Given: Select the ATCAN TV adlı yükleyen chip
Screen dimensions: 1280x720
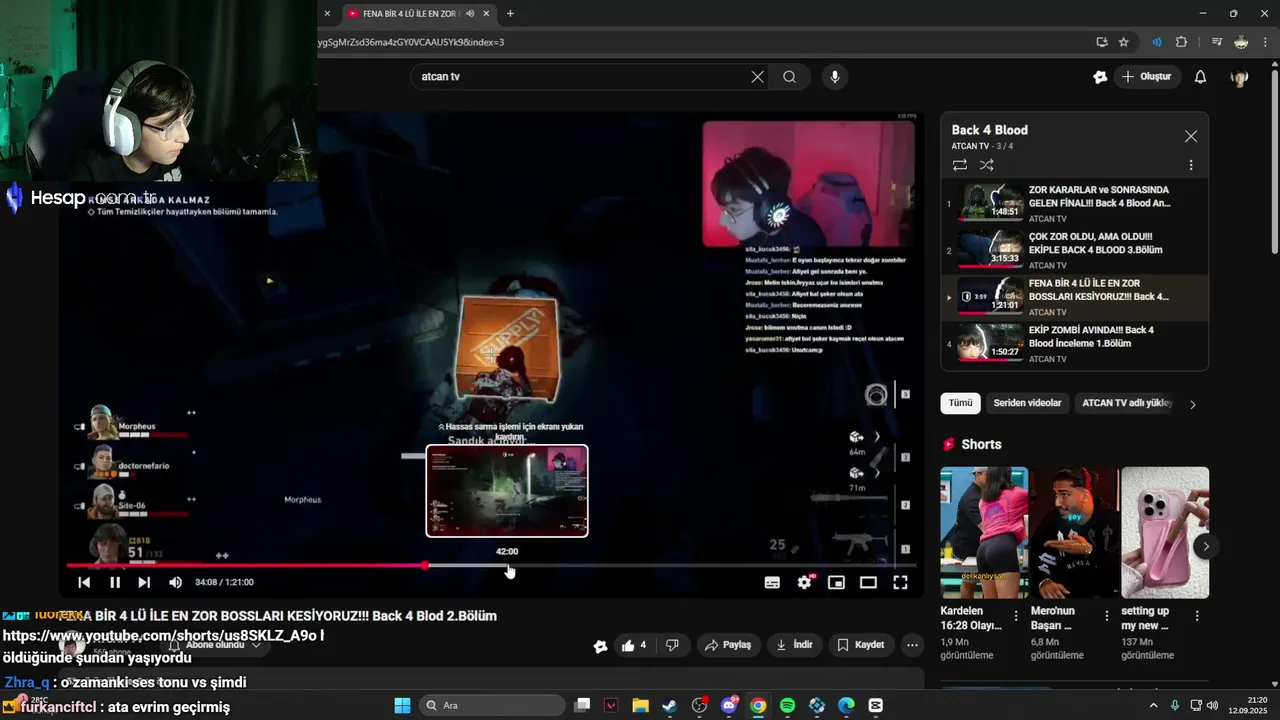Looking at the screenshot, I should (x=1127, y=403).
